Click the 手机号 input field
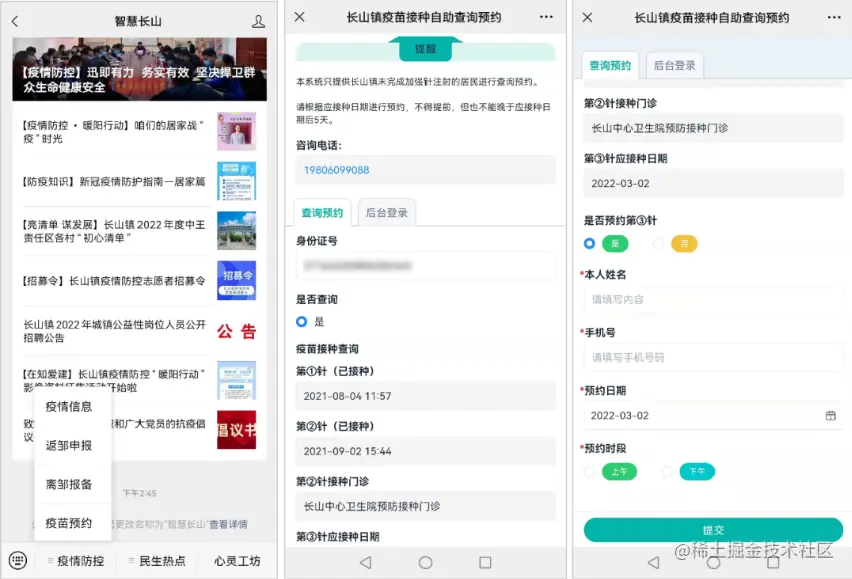This screenshot has height=579, width=852. [x=713, y=357]
